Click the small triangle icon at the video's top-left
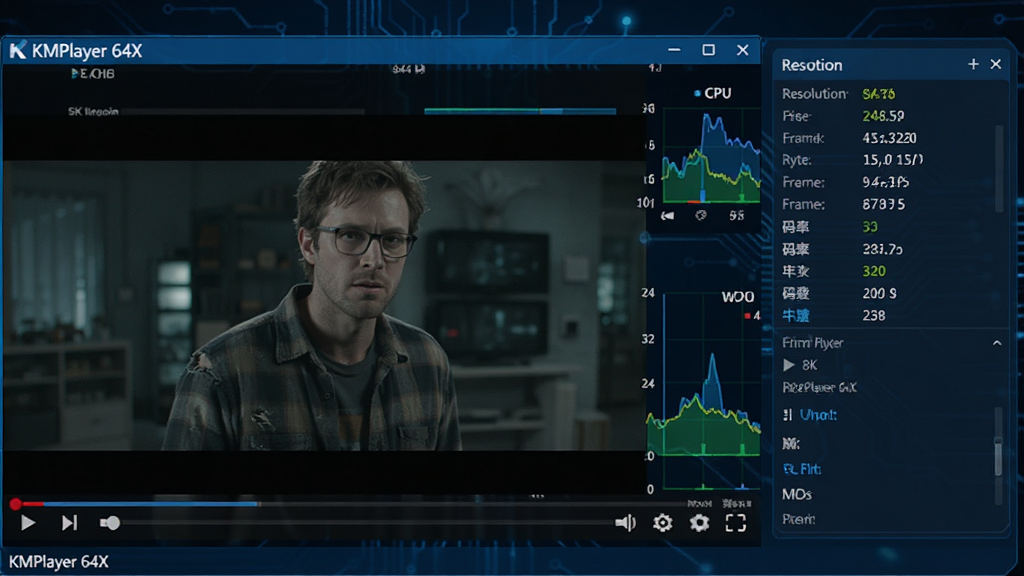1024x576 pixels. click(x=74, y=73)
